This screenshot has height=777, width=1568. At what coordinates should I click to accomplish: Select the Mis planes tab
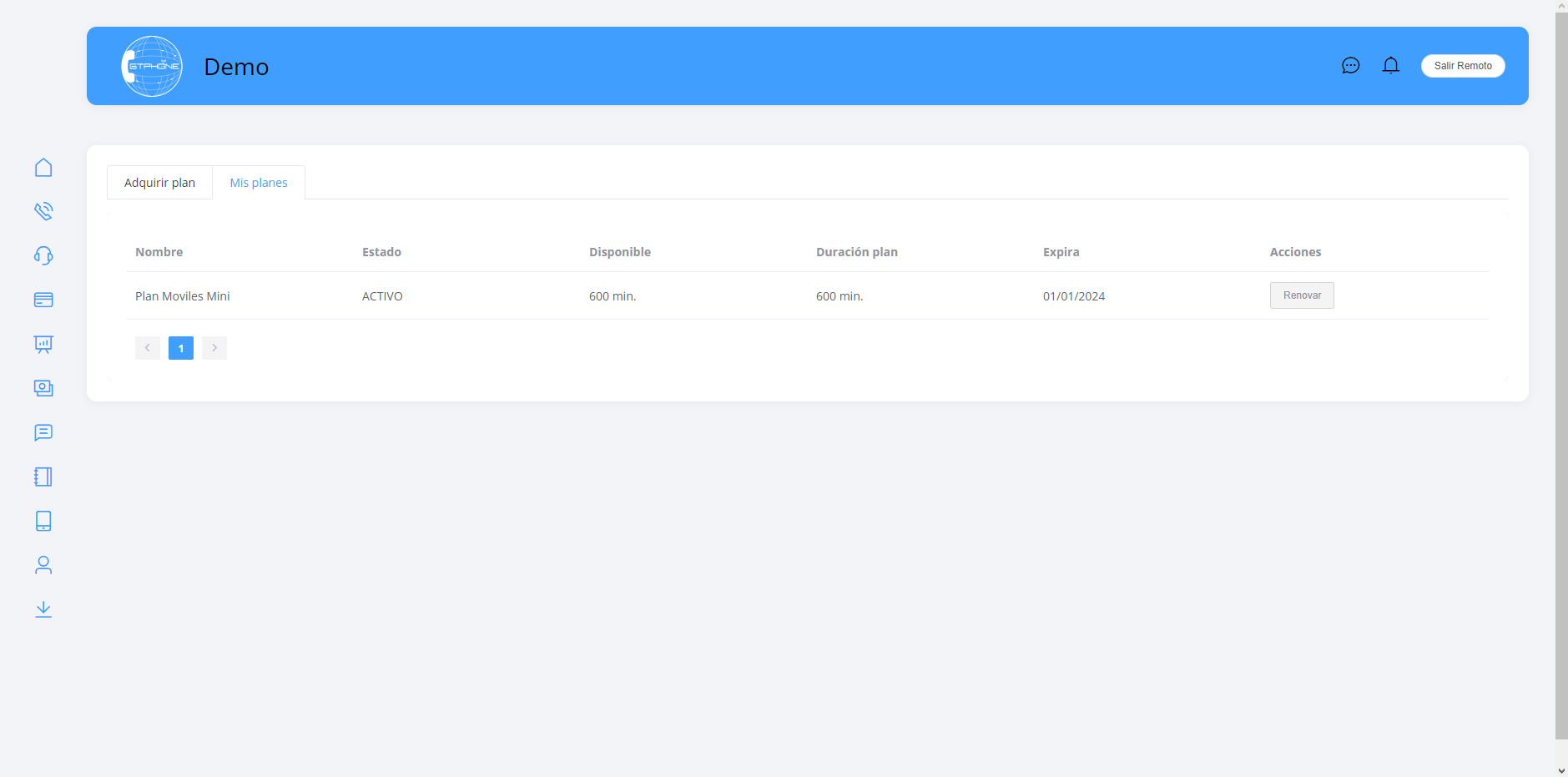click(259, 183)
